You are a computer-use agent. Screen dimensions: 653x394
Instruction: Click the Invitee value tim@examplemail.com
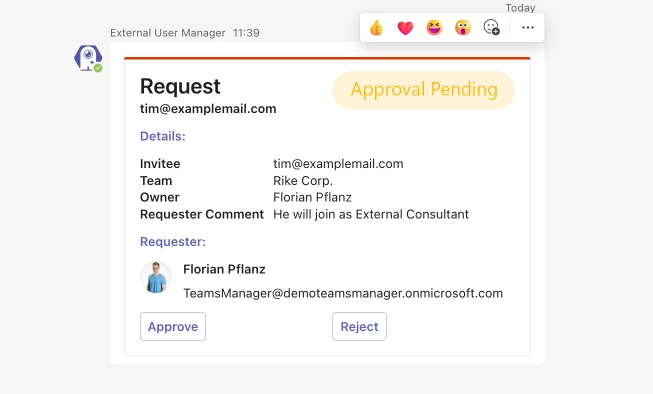[x=338, y=164]
